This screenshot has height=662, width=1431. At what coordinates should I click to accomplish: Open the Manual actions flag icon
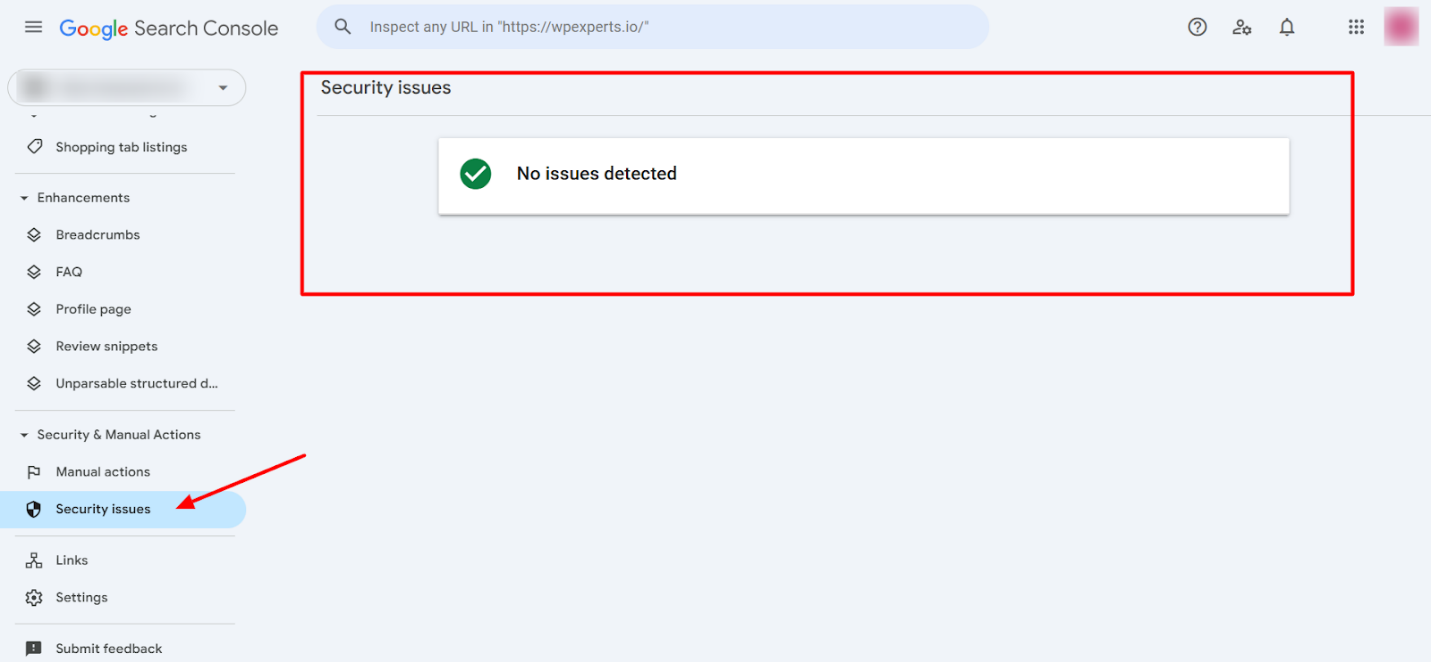(x=34, y=471)
